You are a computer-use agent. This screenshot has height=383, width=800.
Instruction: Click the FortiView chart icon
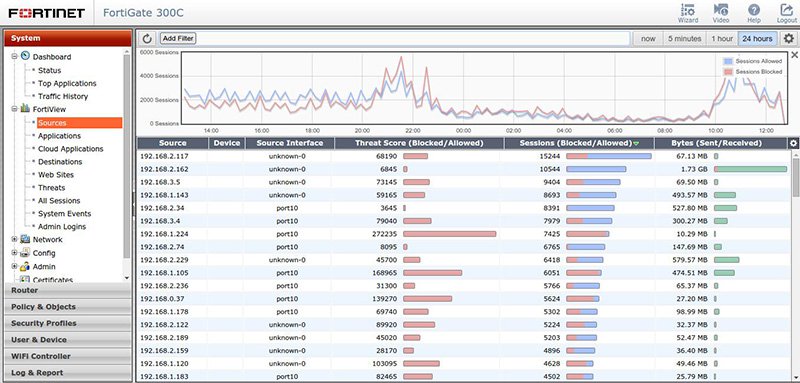click(25, 109)
